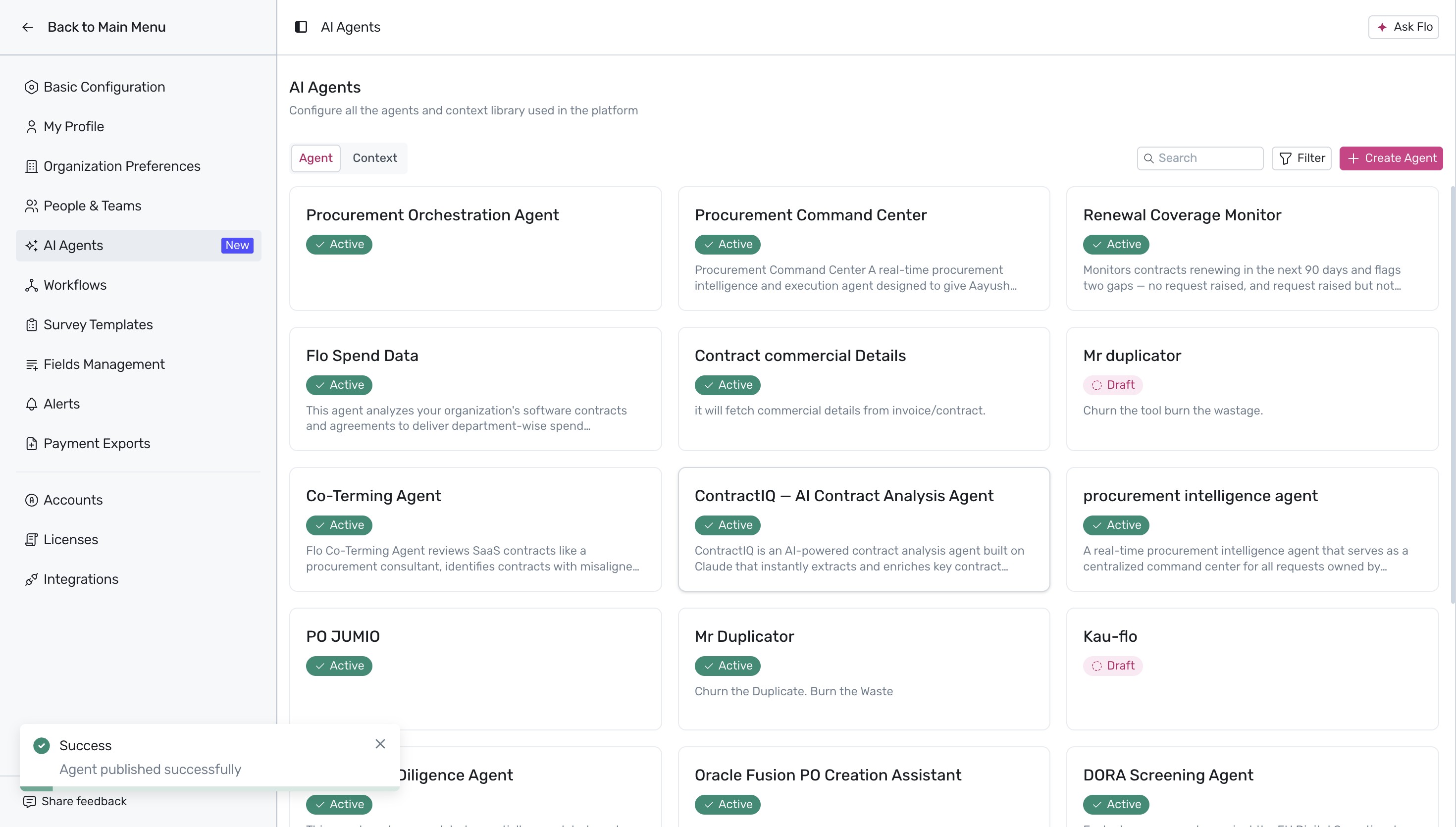1456x827 pixels.
Task: Click the AI Agents breadcrumb title in header
Action: [350, 27]
